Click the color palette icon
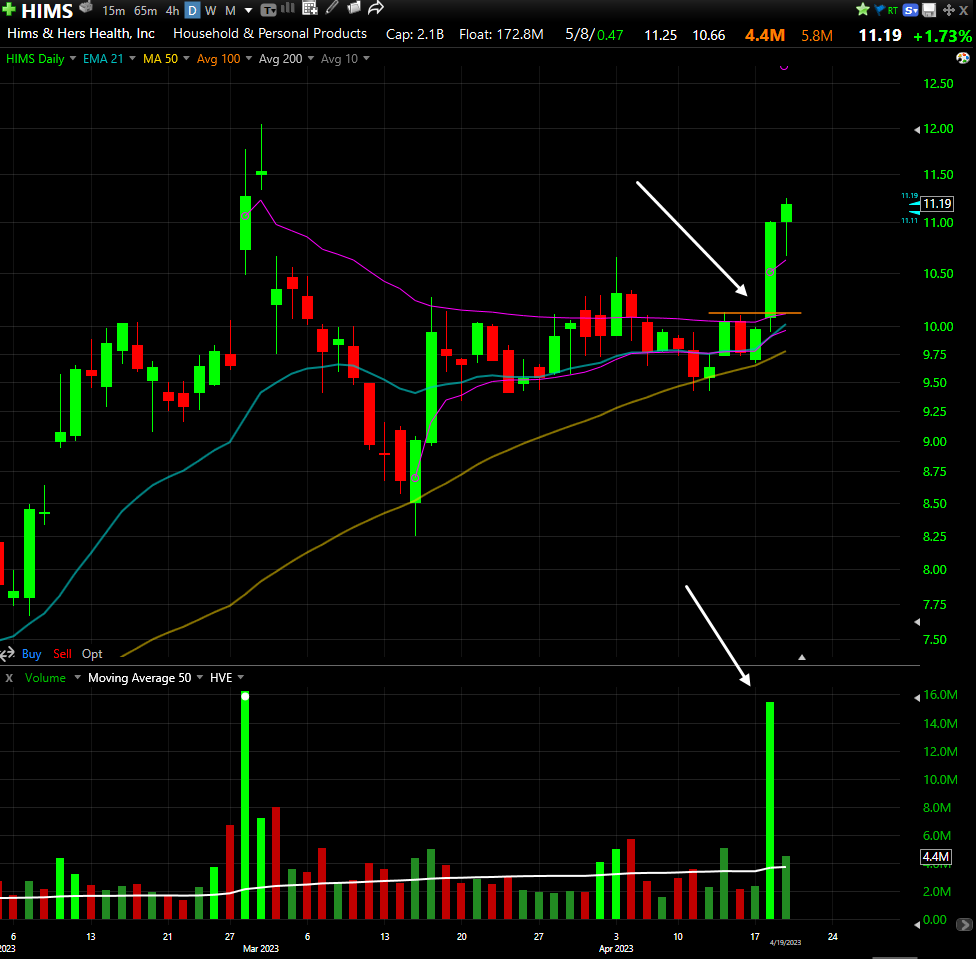This screenshot has width=976, height=959. click(x=962, y=58)
